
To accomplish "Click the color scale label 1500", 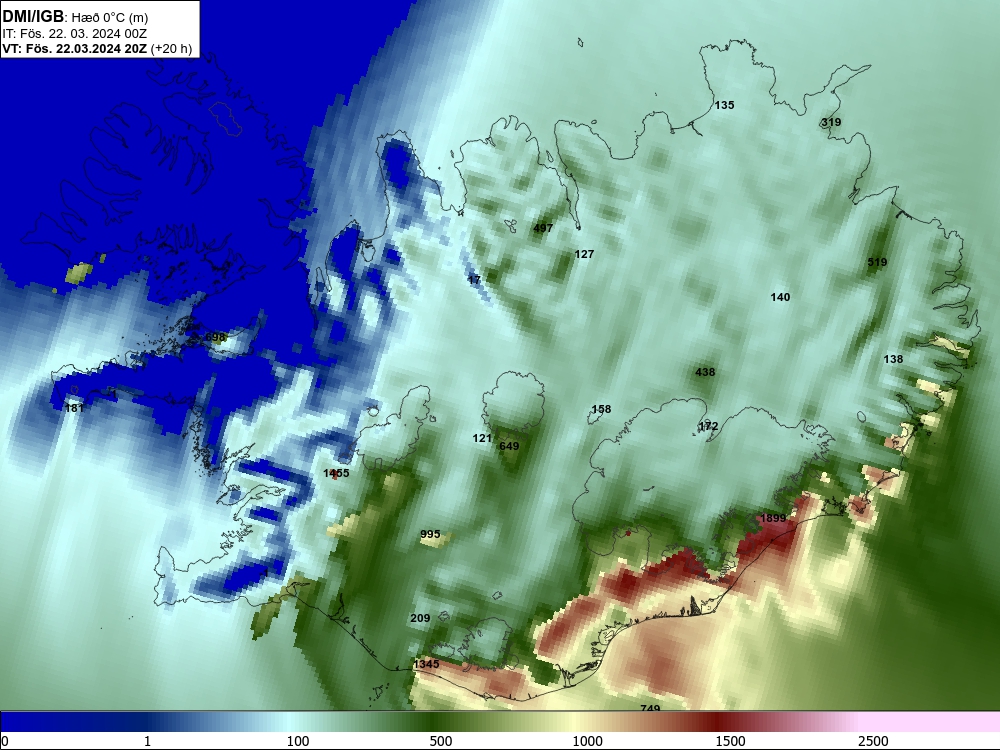I will click(730, 741).
